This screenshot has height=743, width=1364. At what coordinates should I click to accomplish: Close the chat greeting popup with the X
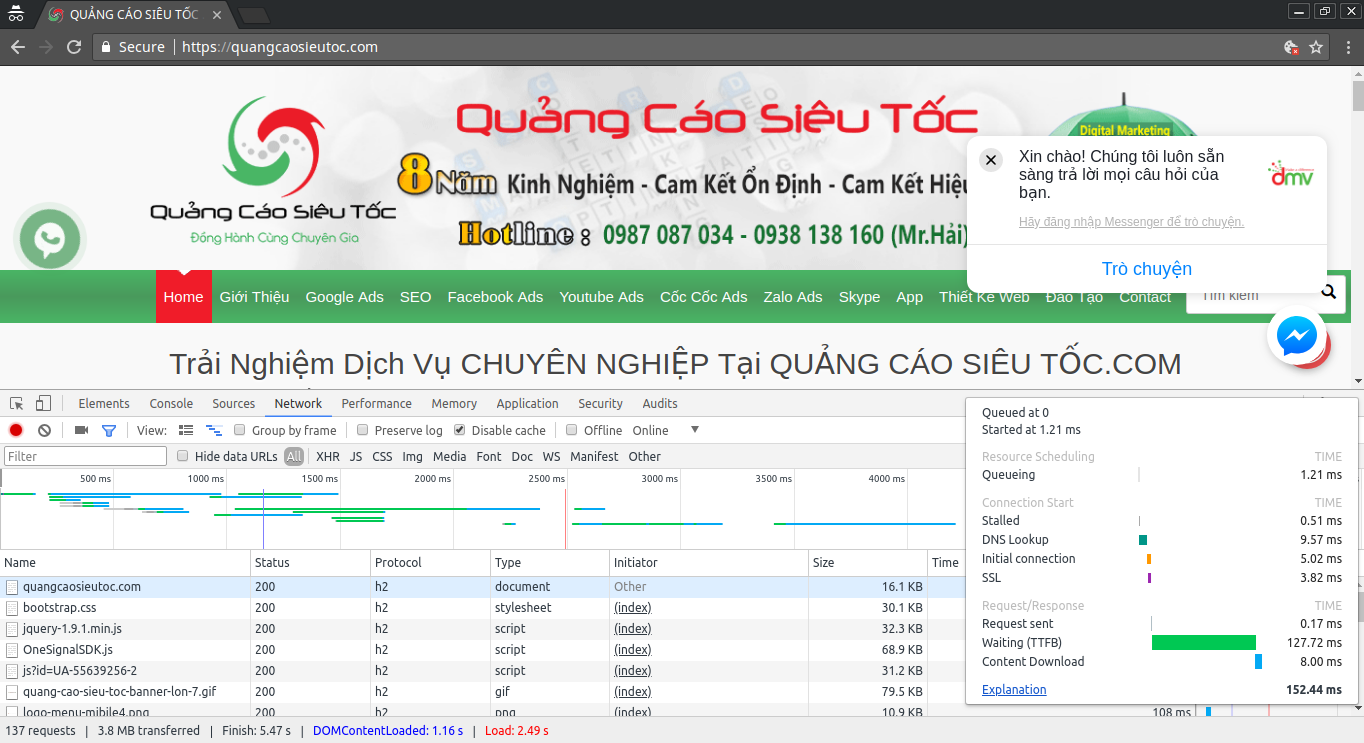991,160
